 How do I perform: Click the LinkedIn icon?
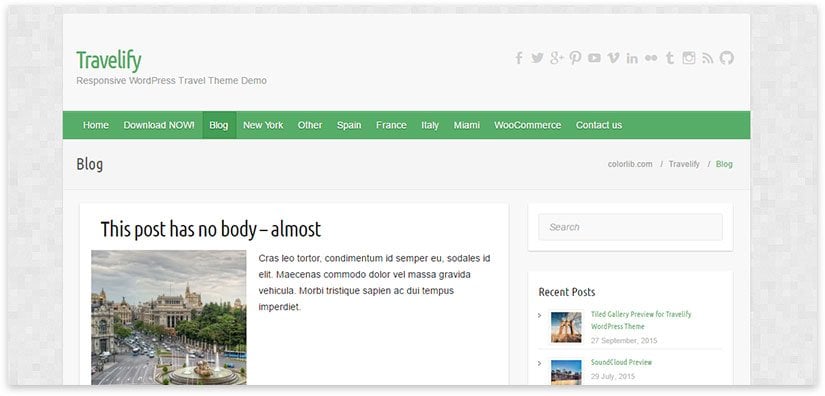coord(632,58)
